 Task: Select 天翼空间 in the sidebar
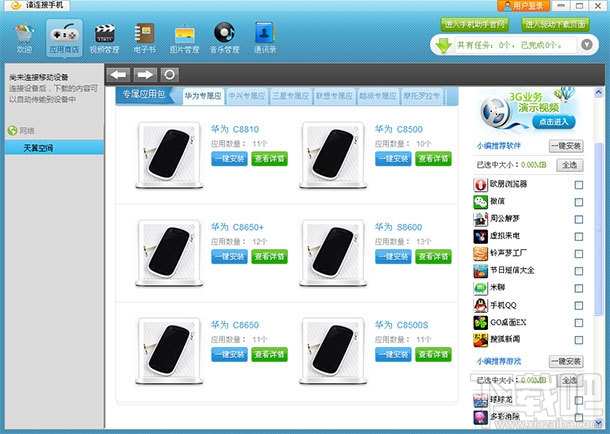[54, 148]
